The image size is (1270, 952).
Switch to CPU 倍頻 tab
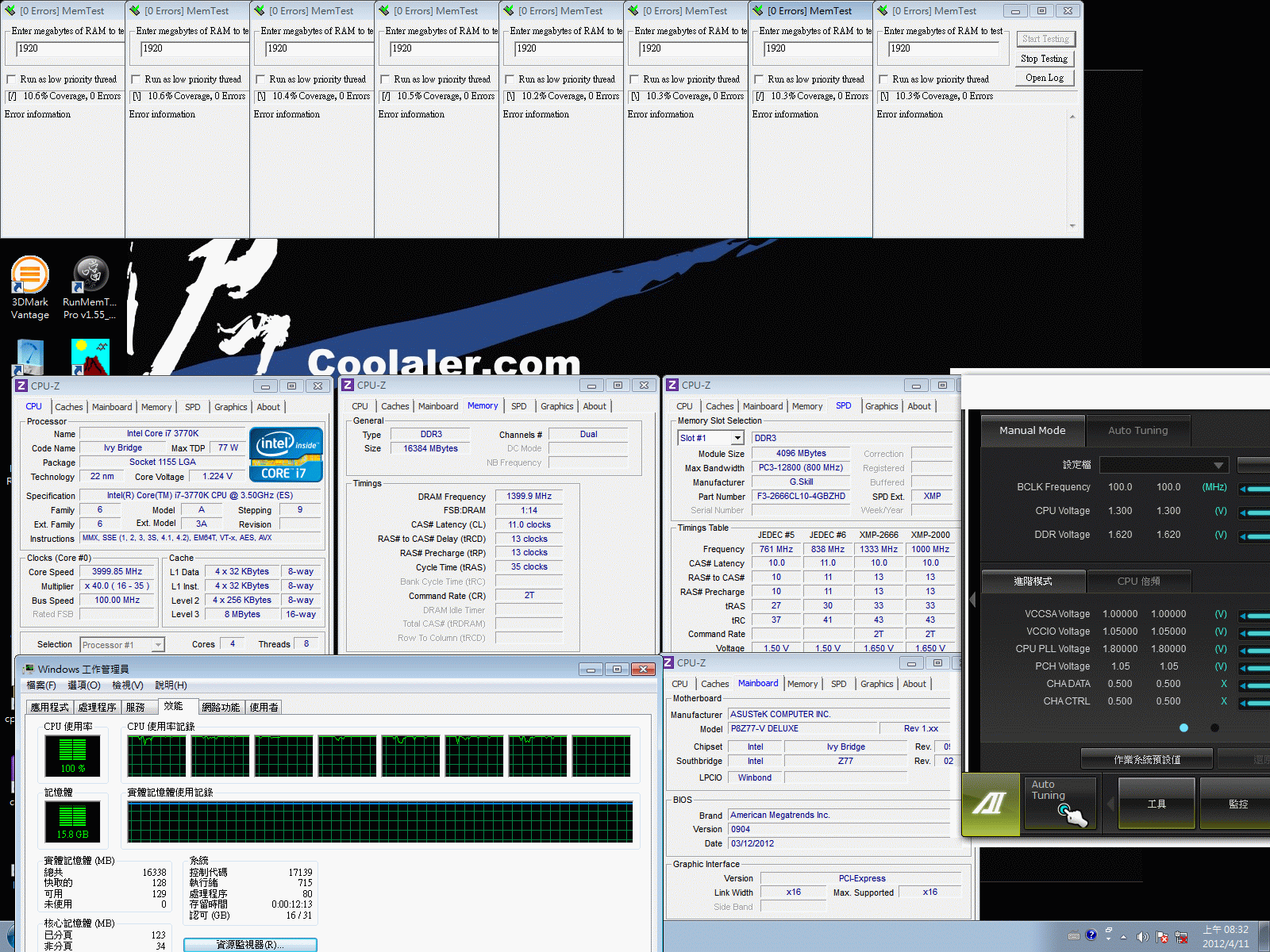pos(1138,581)
